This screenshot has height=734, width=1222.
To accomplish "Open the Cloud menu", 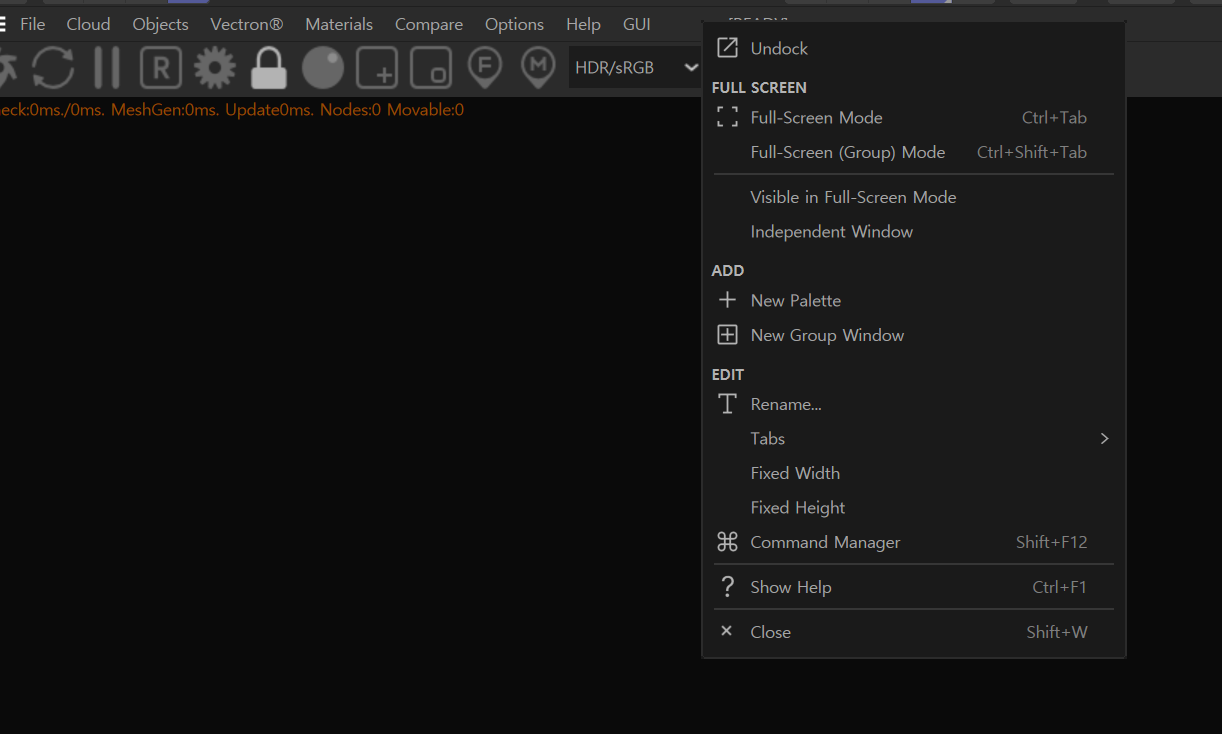I will (89, 24).
